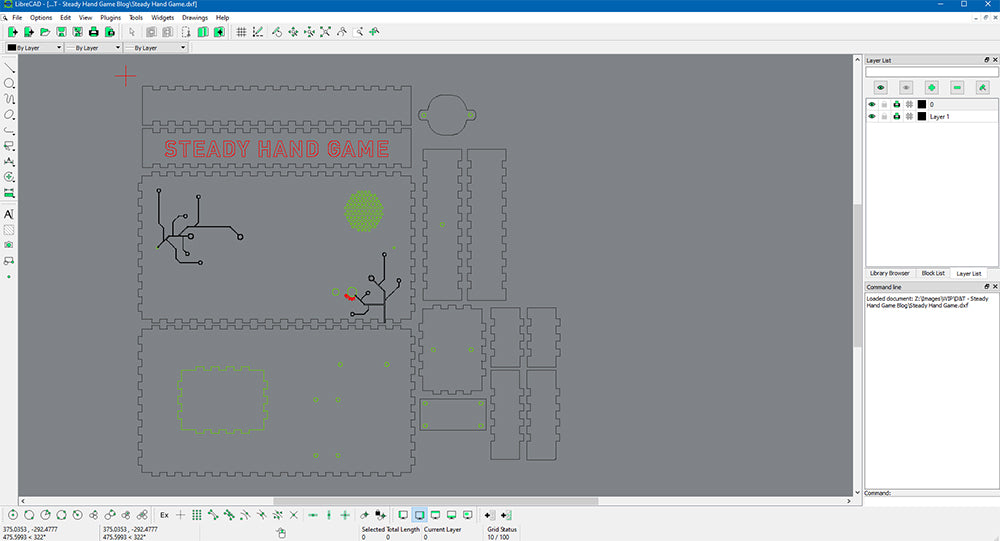Viewport: 1000px width, 541px height.
Task: Switch to the Library Browser tab
Action: click(890, 273)
